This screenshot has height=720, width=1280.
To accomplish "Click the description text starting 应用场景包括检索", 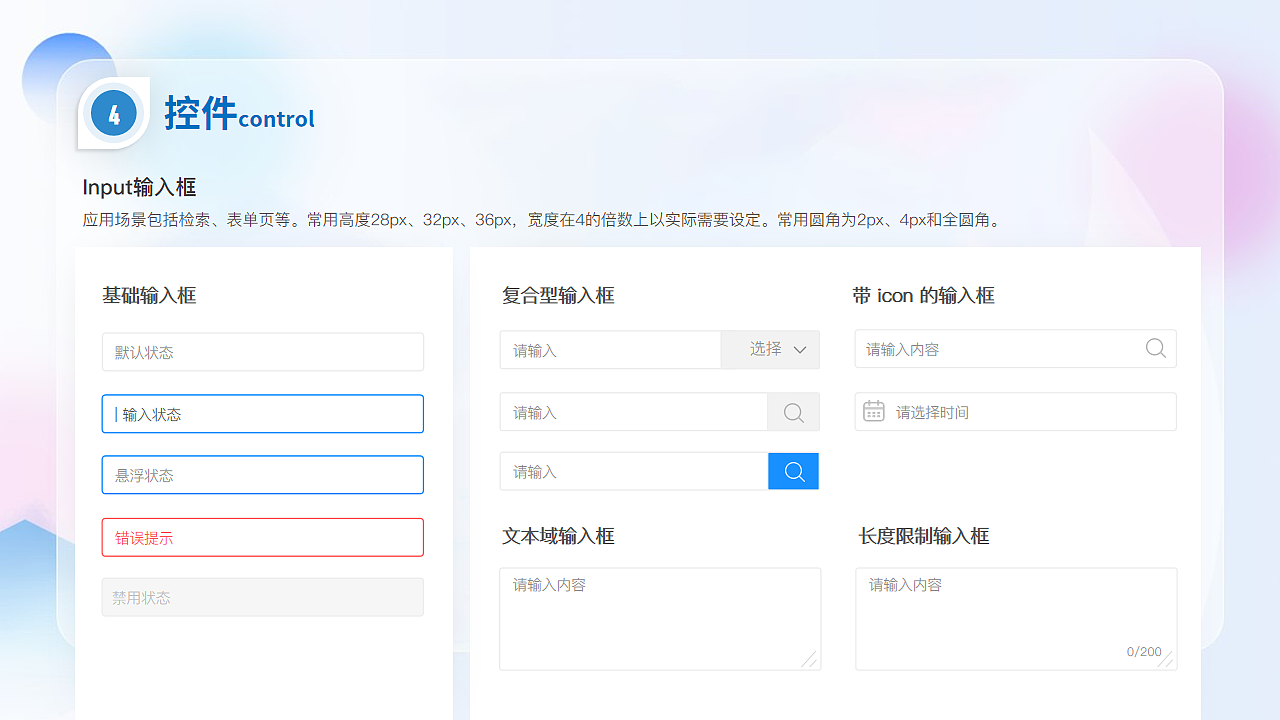I will pyautogui.click(x=541, y=220).
